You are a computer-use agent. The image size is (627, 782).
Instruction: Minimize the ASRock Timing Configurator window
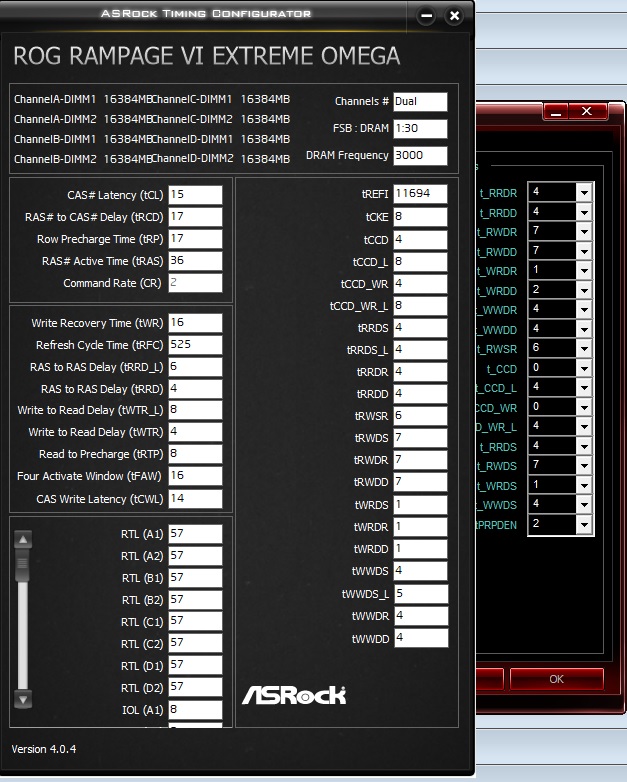[426, 15]
